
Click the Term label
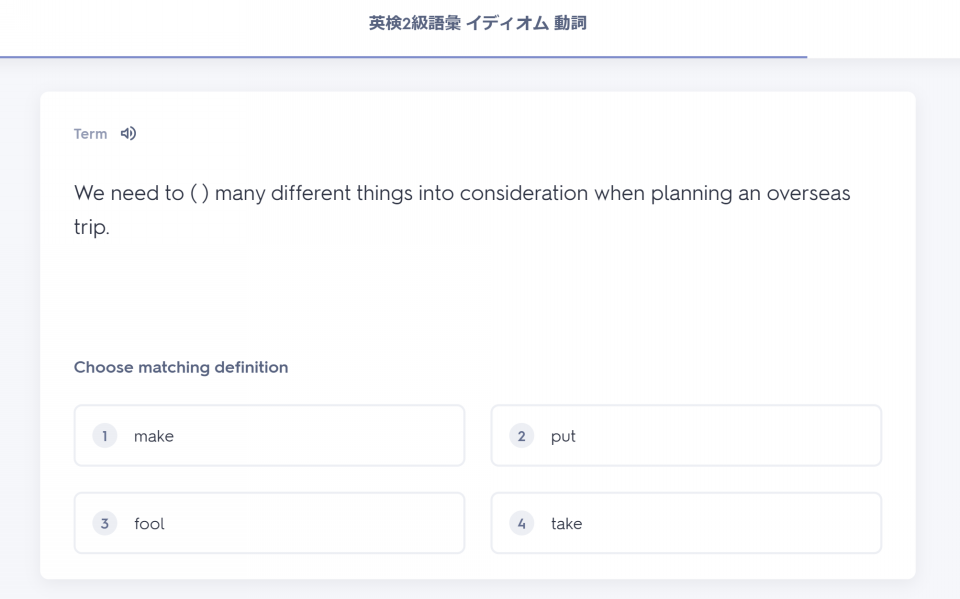[x=91, y=134]
